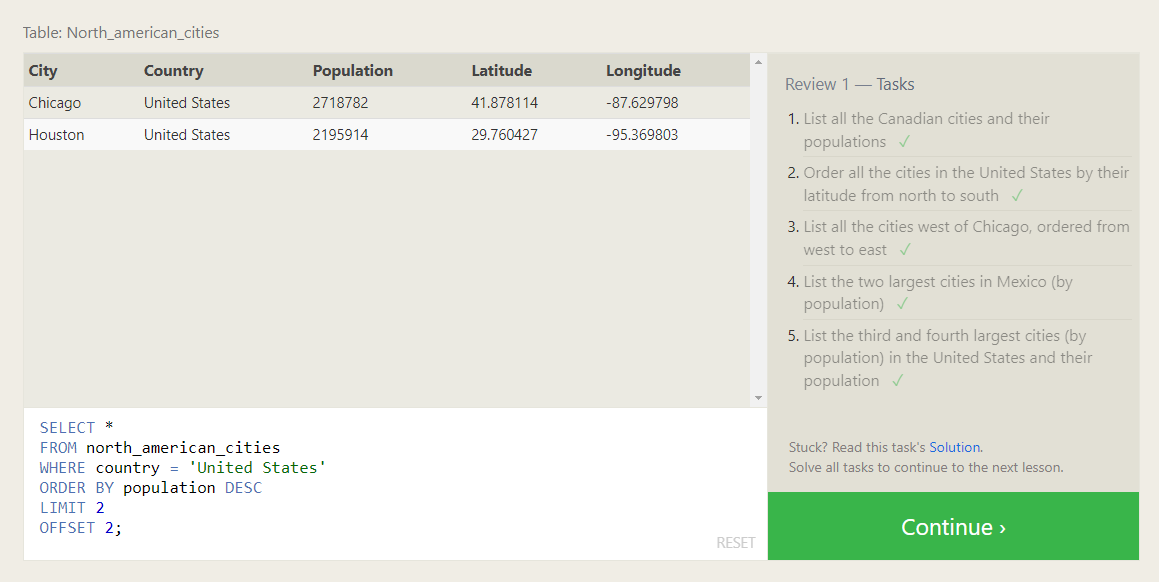Open the task's Solution link
The height and width of the screenshot is (582, 1159).
954,447
